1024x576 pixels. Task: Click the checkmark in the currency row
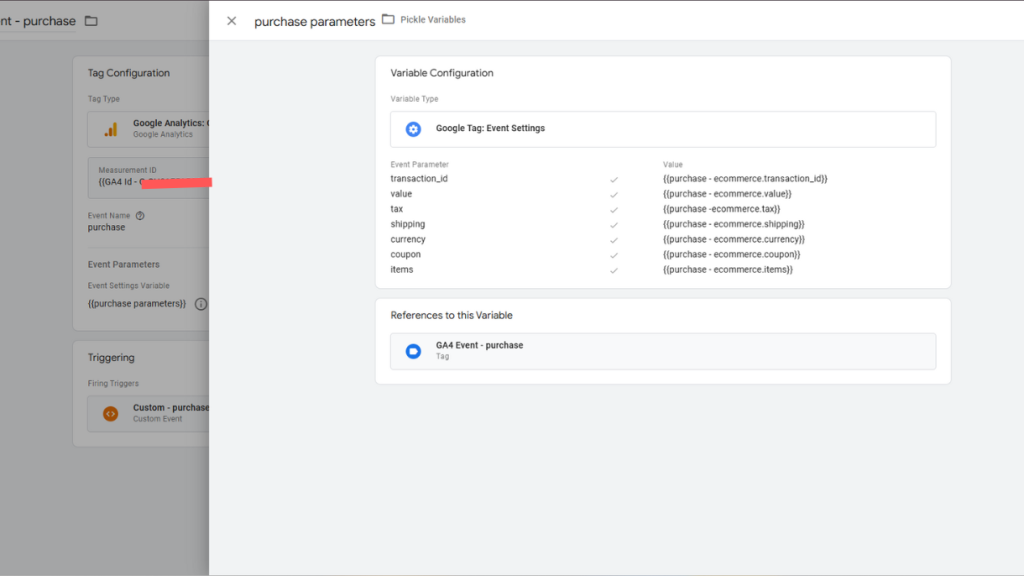pos(614,240)
